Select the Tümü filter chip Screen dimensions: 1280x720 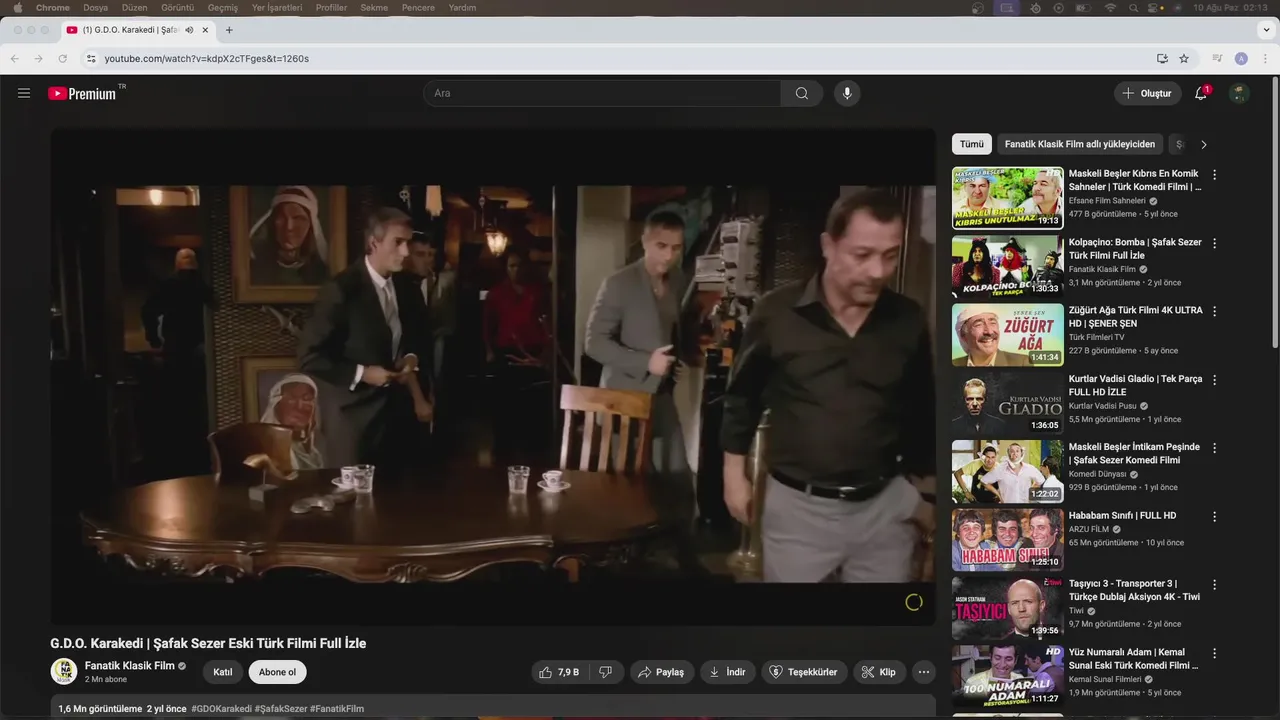pos(972,144)
